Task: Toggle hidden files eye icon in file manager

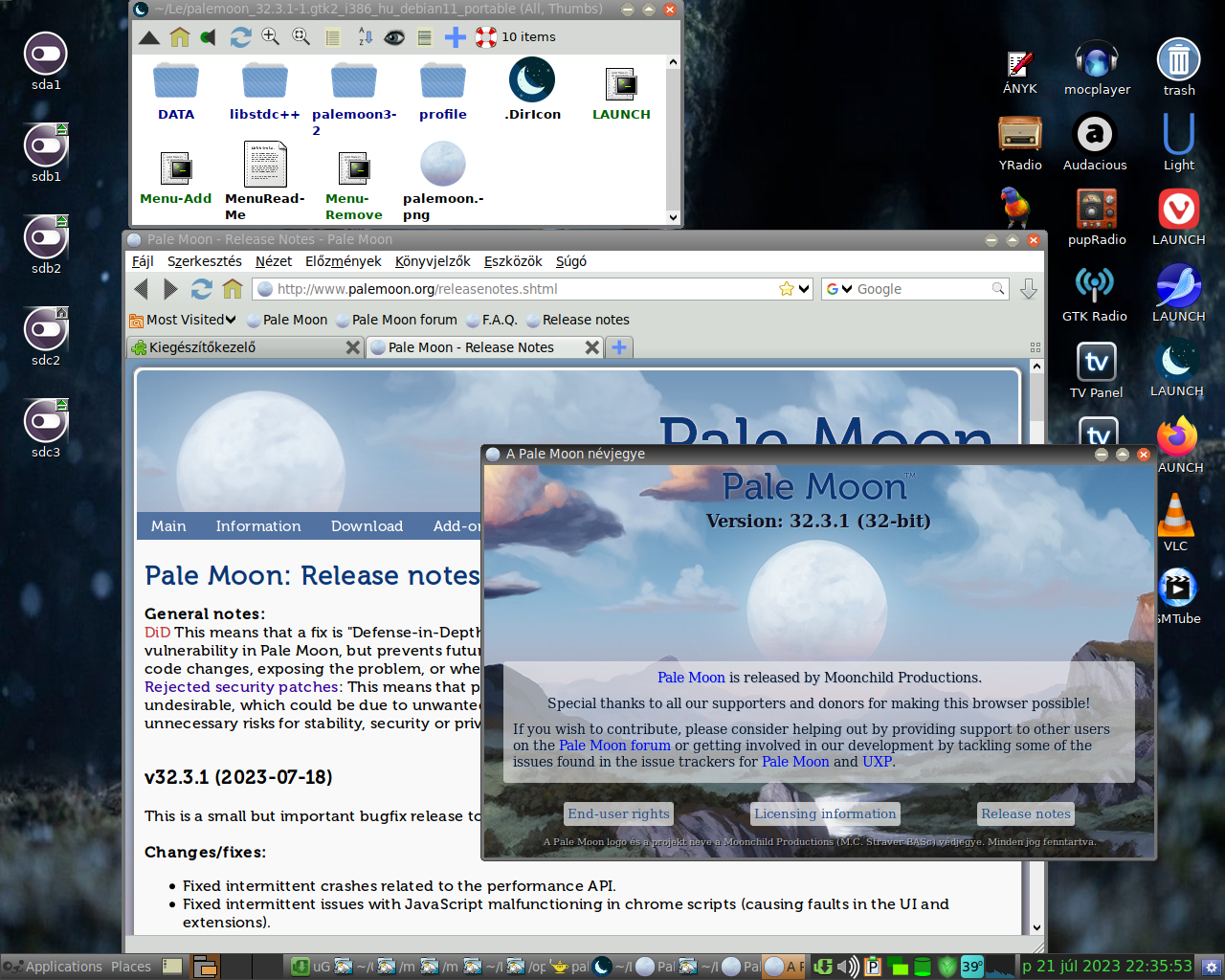Action: click(x=394, y=37)
